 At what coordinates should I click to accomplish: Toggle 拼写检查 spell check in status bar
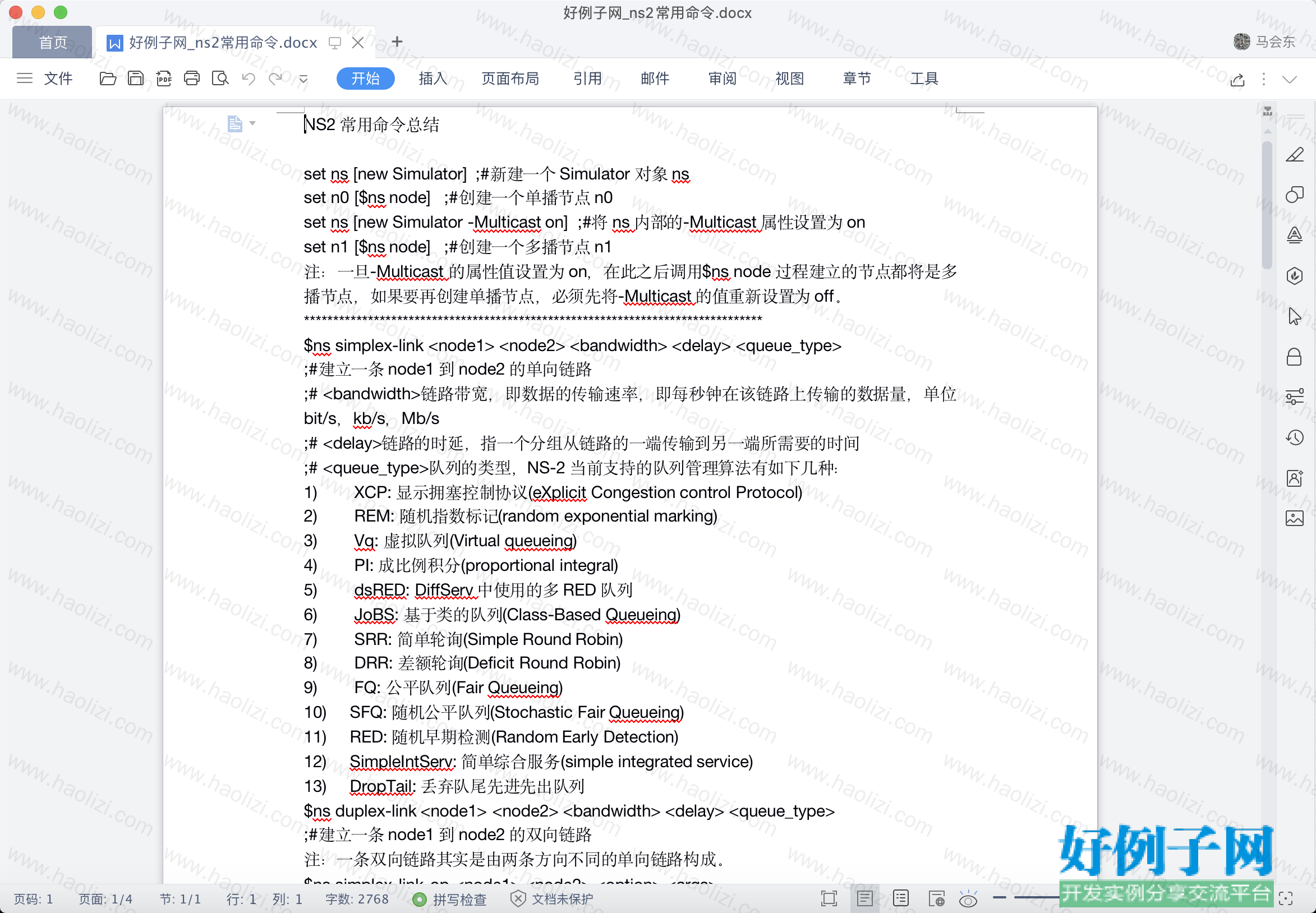[x=450, y=900]
